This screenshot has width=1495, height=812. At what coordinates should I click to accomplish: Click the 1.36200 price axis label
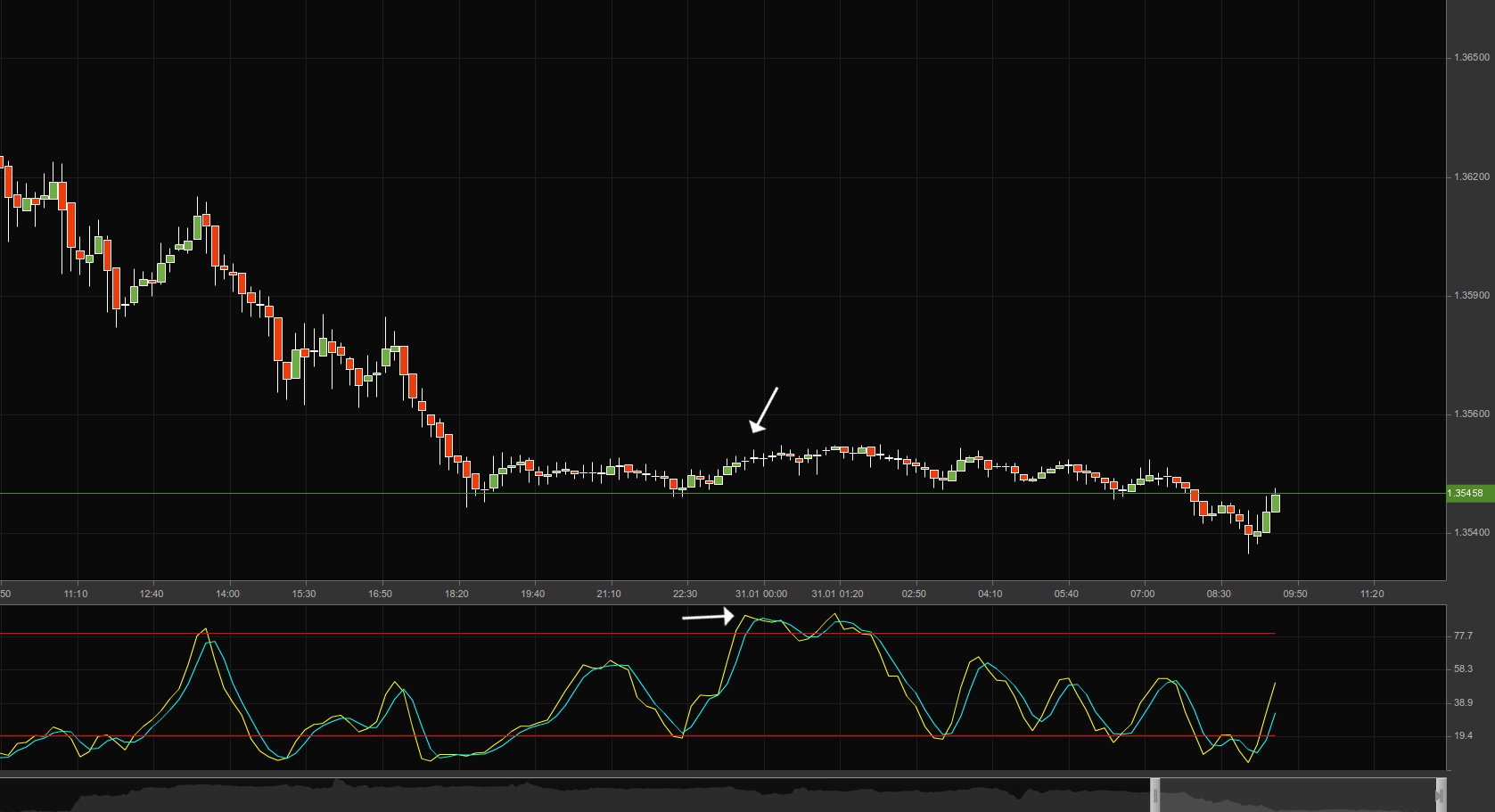point(1471,176)
